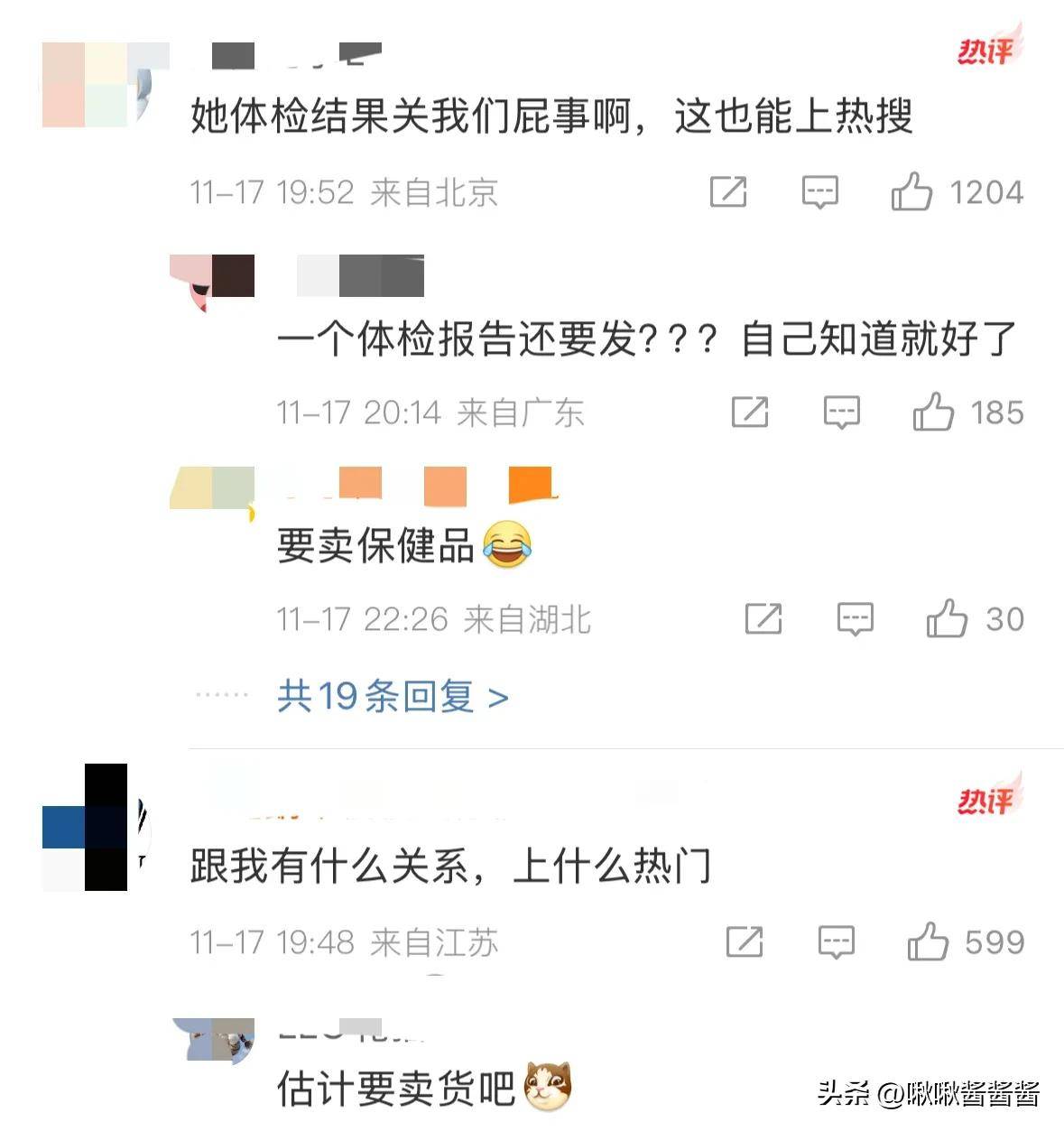1064x1131 pixels.
Task: Repost the reply from 广东
Action: [750, 413]
